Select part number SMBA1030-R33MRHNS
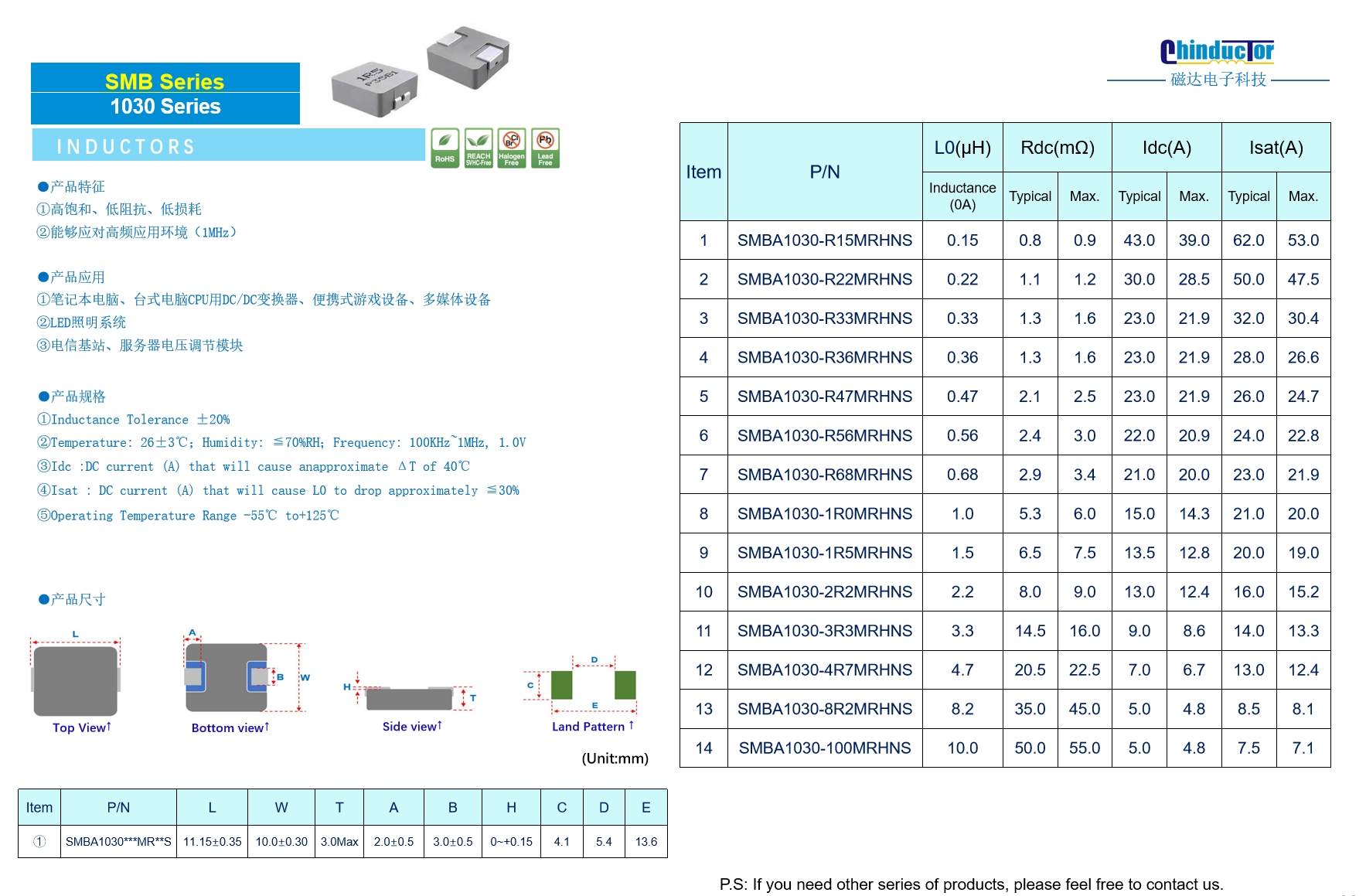 pos(824,319)
